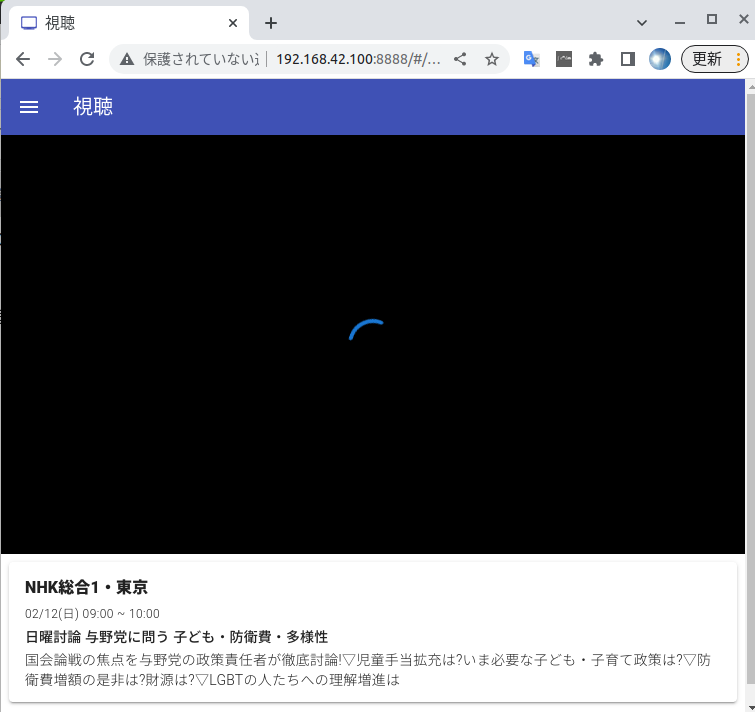Click broadcast time 02/12(日) 09:00 ~ 10:00

pyautogui.click(x=92, y=614)
